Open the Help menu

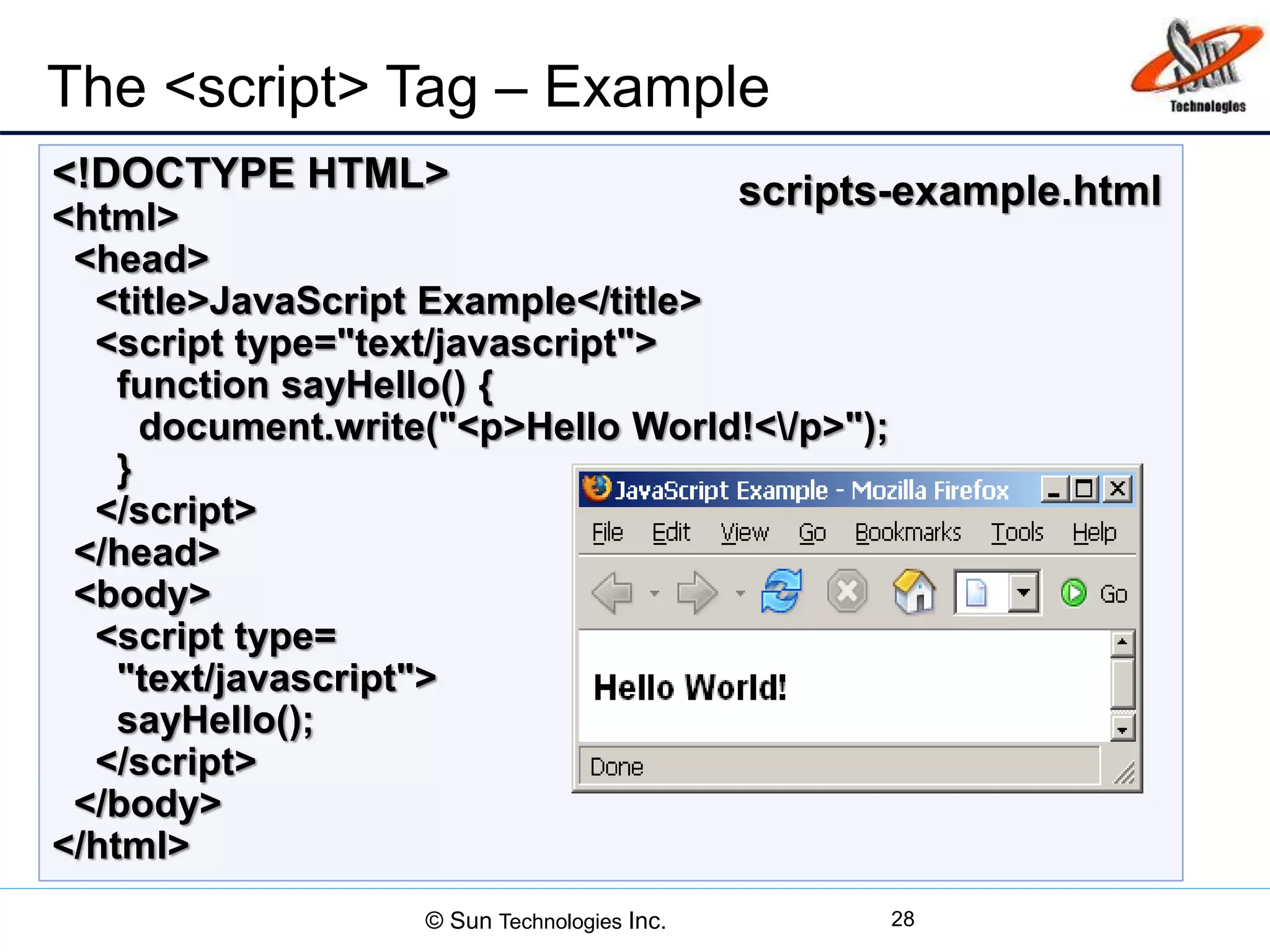tap(1095, 532)
